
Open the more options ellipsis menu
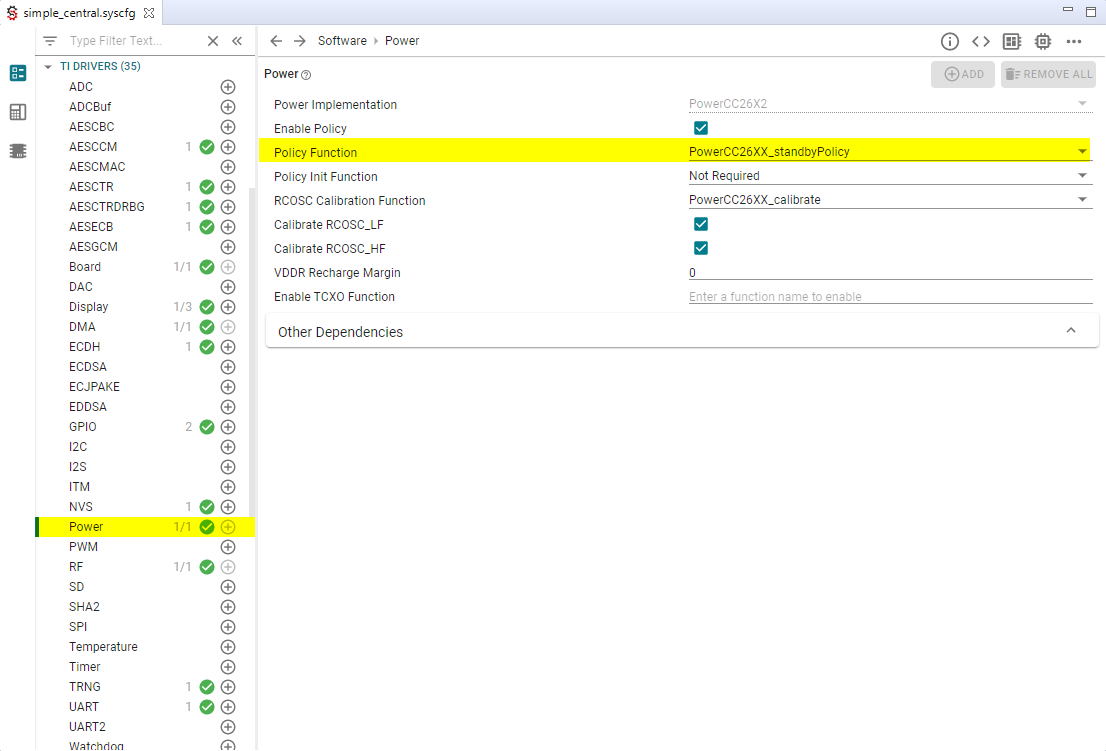point(1074,41)
